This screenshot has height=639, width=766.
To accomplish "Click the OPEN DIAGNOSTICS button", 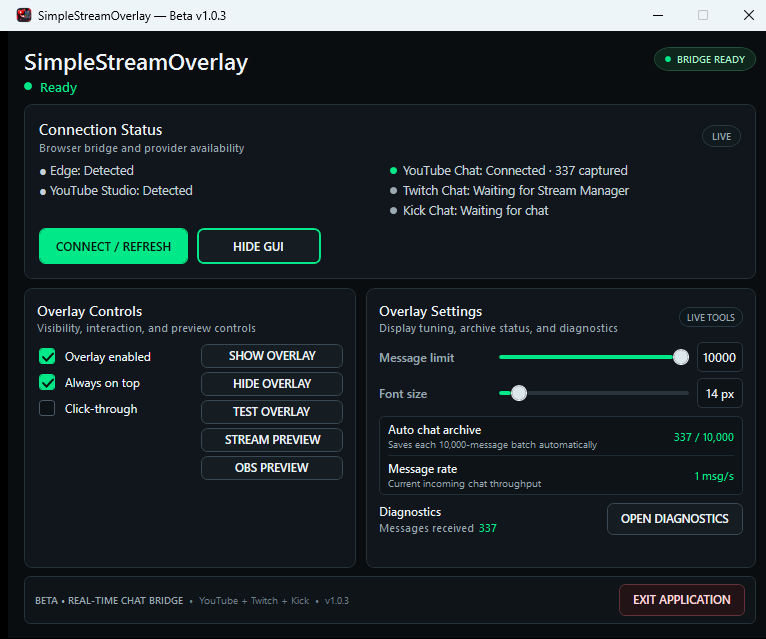I will [x=675, y=519].
